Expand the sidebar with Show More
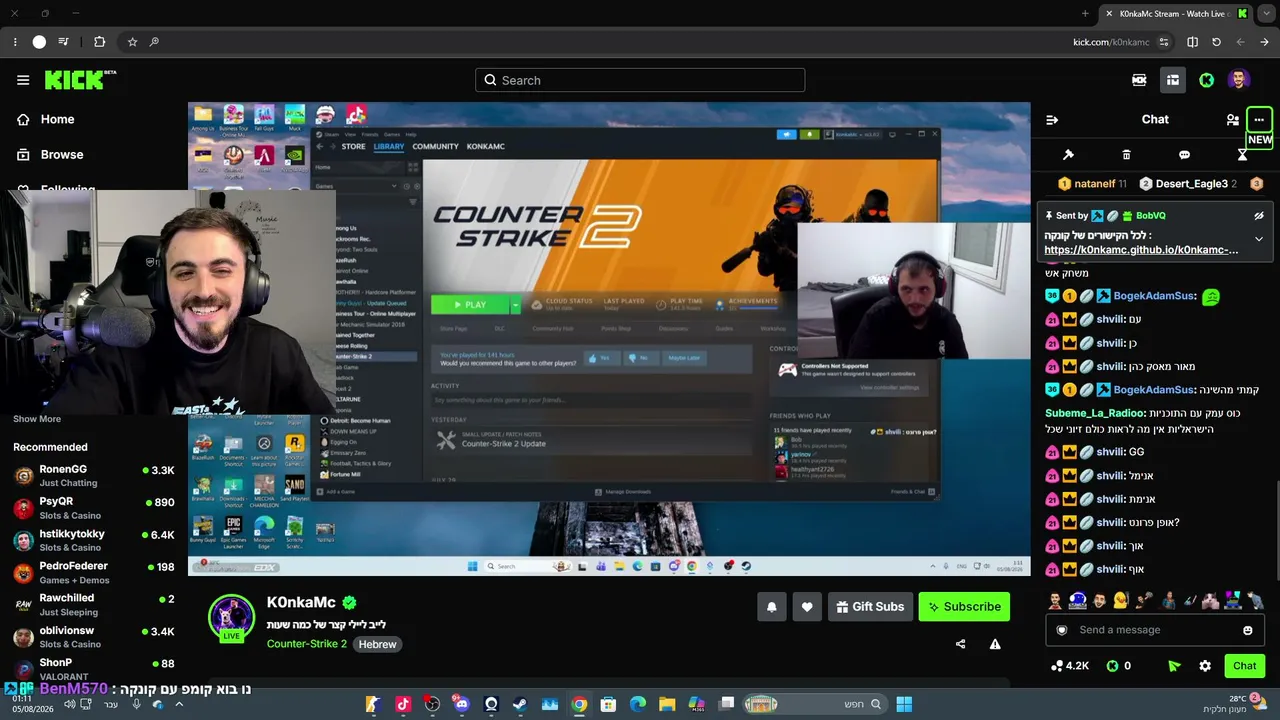Screen dimensions: 1280x720 pos(37,419)
